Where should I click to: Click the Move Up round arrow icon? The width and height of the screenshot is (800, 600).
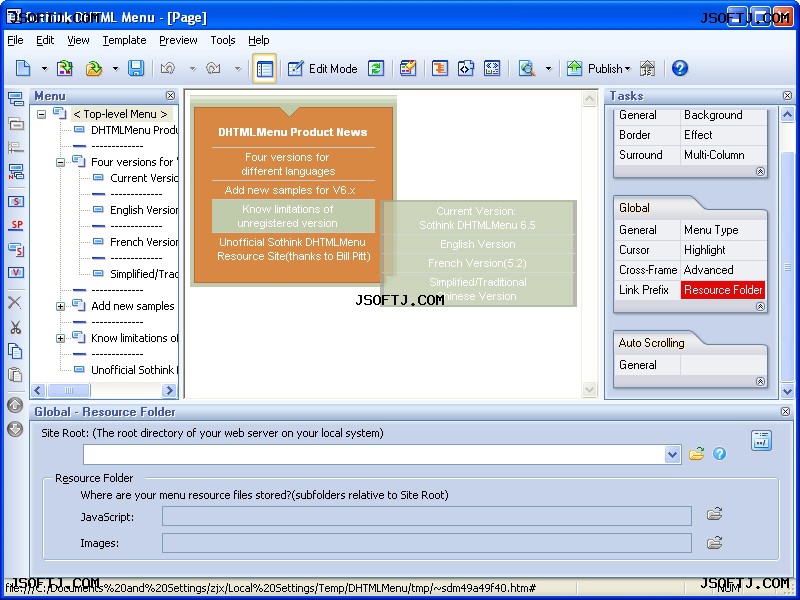coord(15,405)
